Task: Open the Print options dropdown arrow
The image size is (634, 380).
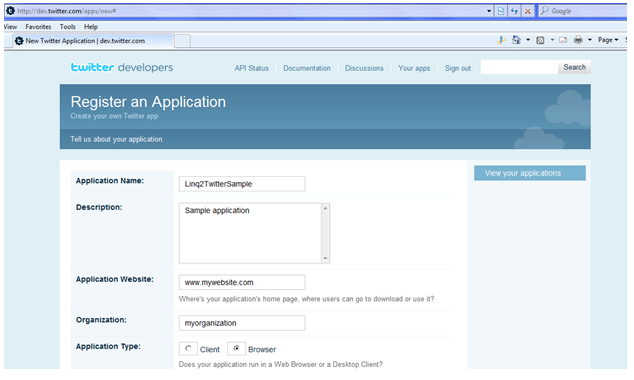Action: pos(590,40)
